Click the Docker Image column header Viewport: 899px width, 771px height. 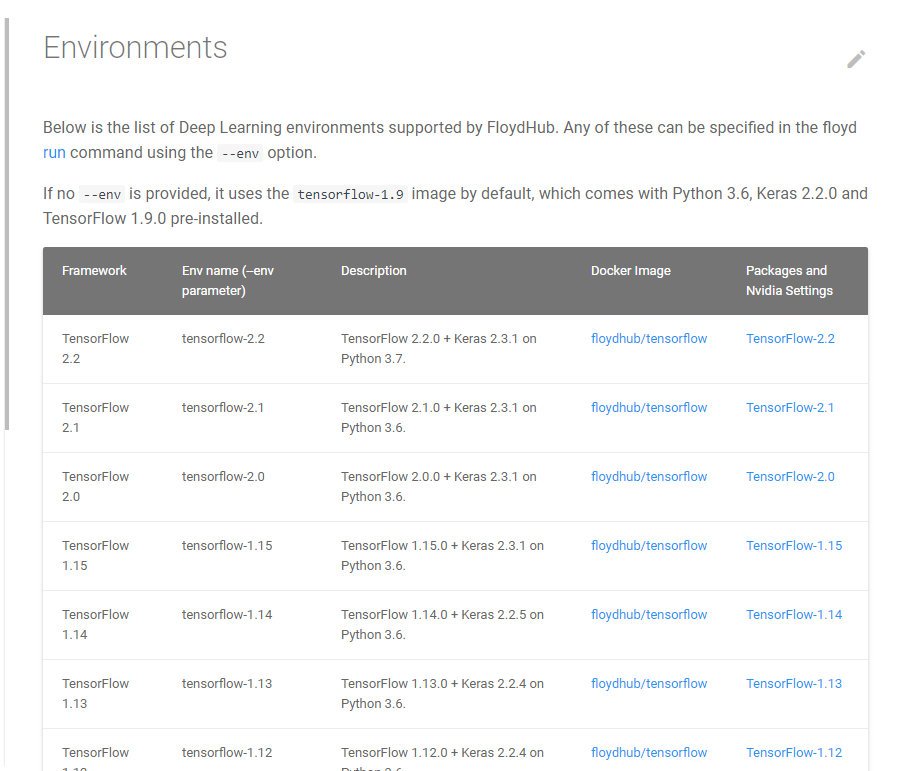point(631,271)
